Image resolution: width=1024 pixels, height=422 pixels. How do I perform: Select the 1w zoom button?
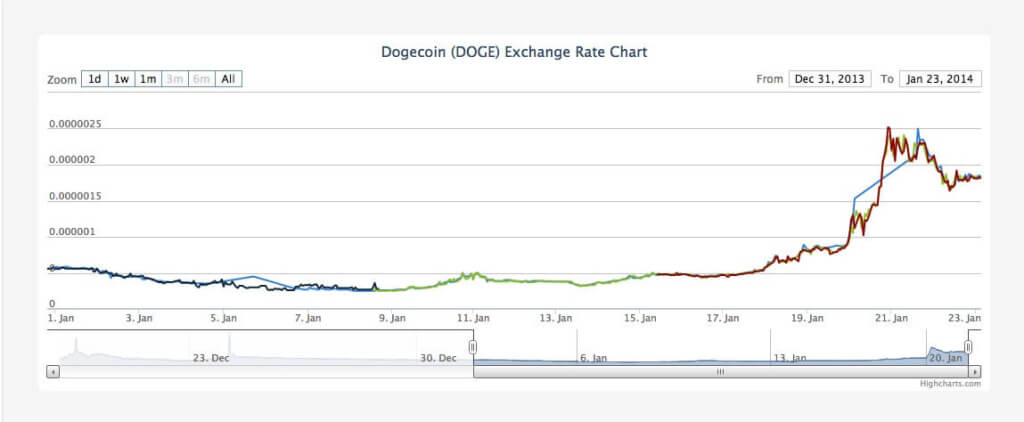[121, 79]
